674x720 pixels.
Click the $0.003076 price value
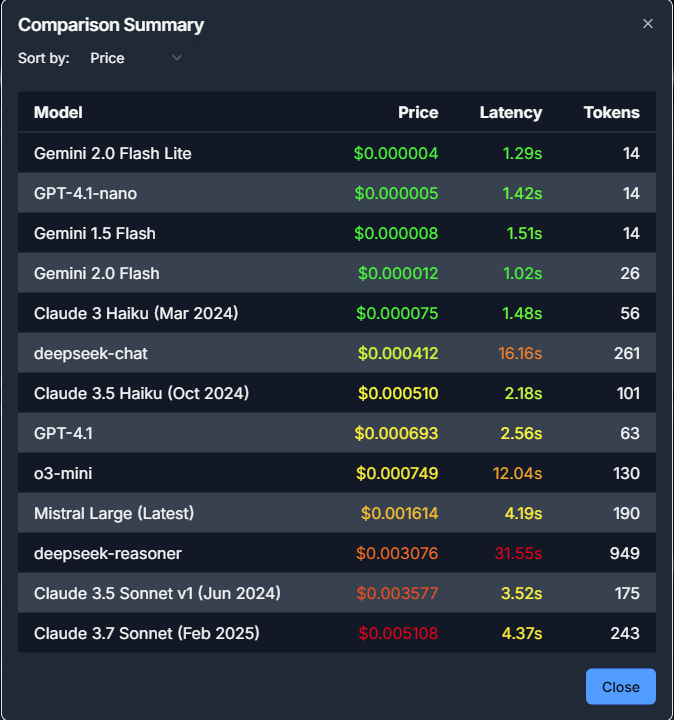pyautogui.click(x=397, y=553)
